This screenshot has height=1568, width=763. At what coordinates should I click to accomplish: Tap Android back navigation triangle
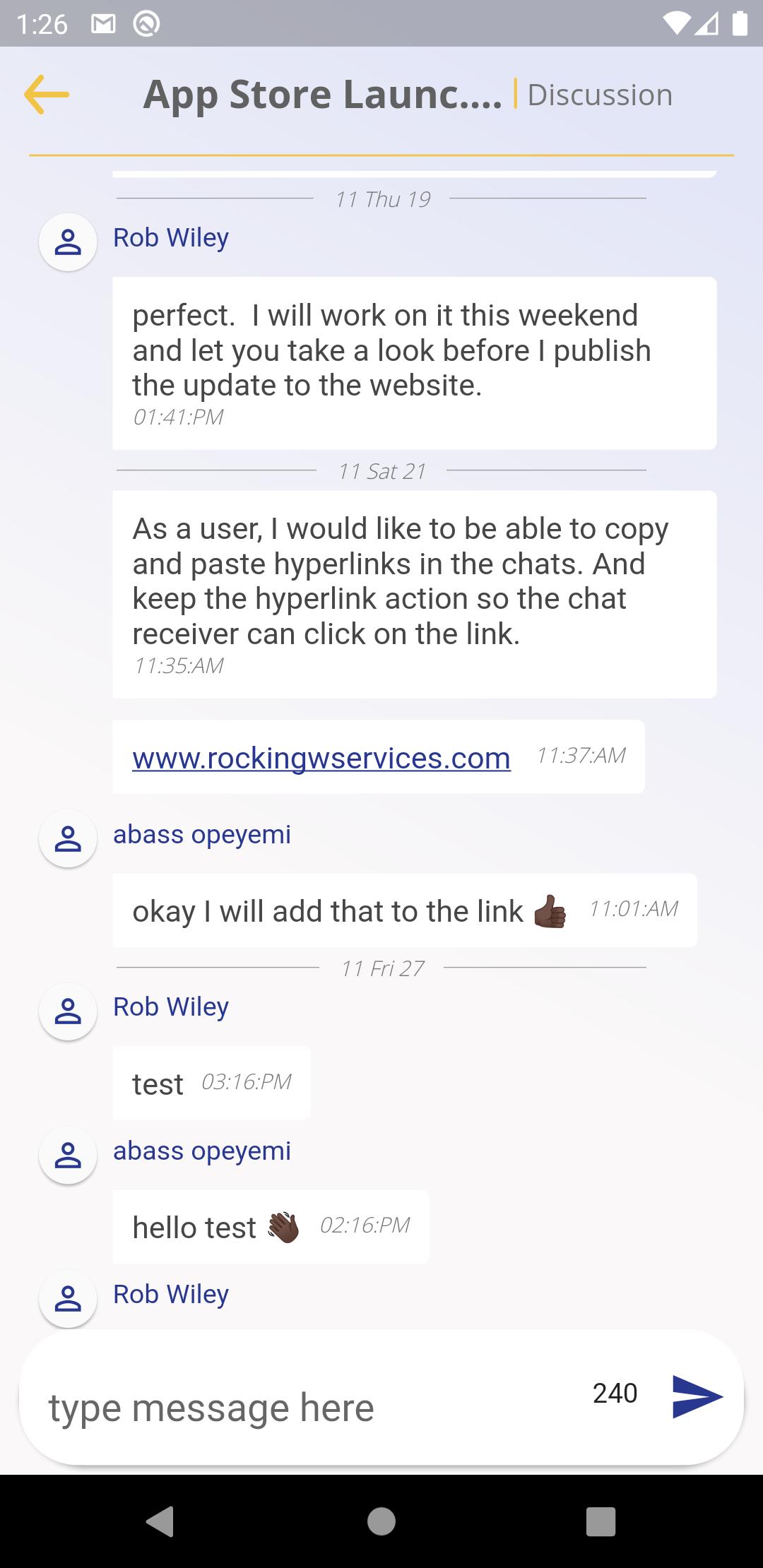click(160, 1521)
